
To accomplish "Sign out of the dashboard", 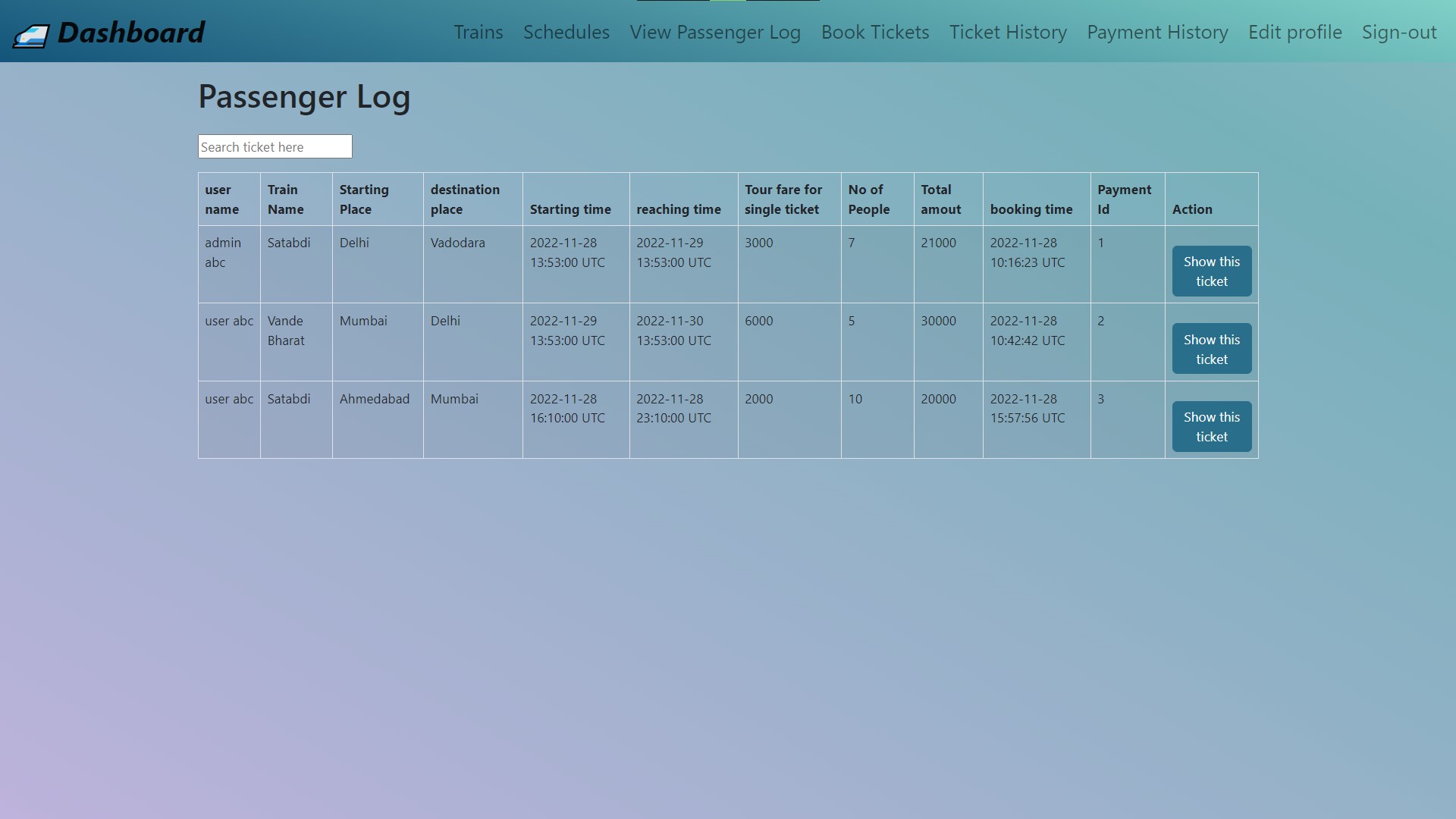I will pos(1399,32).
